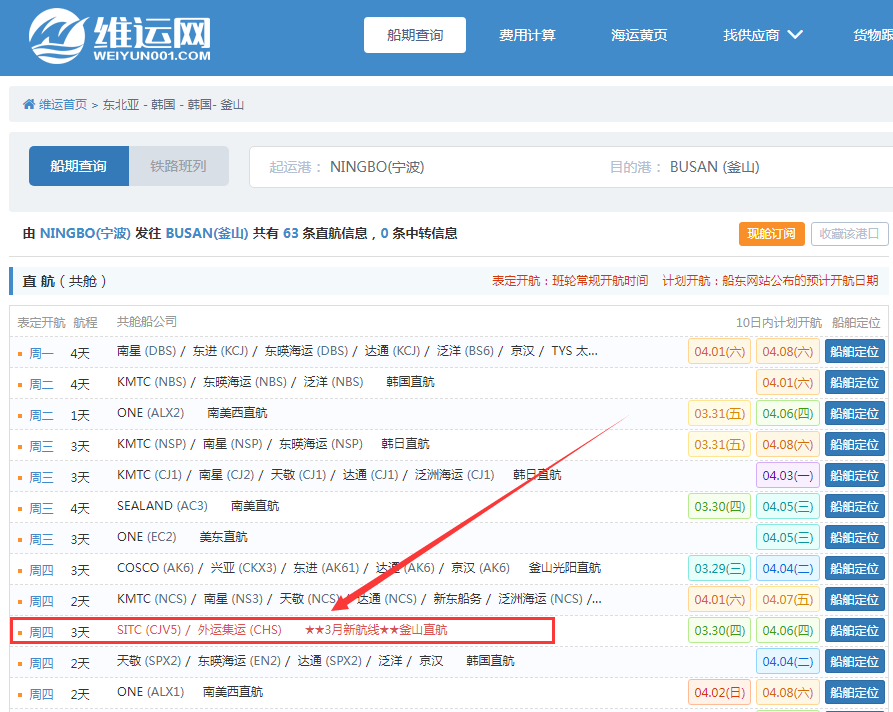
Task: Select 03.30(四) date in SITC (CJV5) row
Action: [720, 631]
